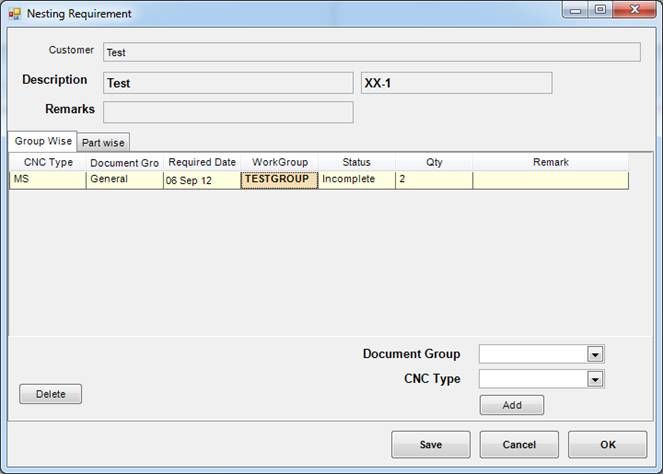Maximize the Nesting Requirement window
The height and width of the screenshot is (474, 663).
click(x=600, y=10)
